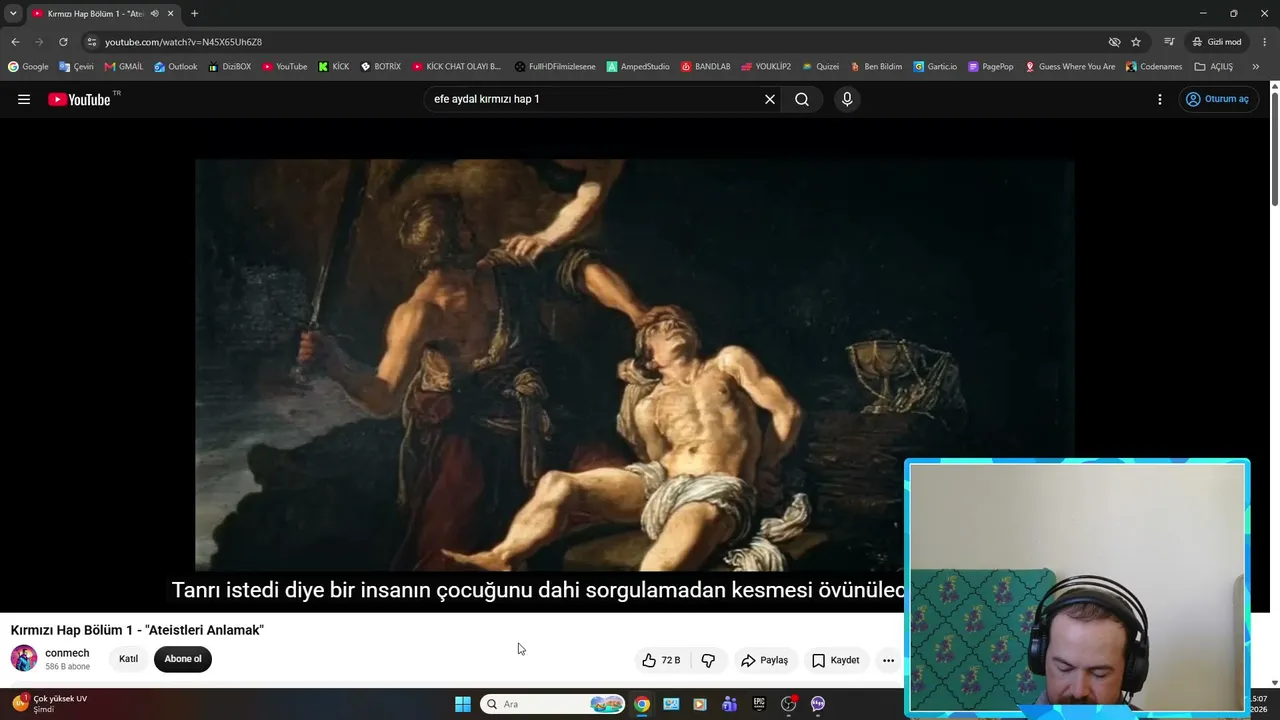Save the video with Kaydet
This screenshot has width=1280, height=720.
click(835, 660)
